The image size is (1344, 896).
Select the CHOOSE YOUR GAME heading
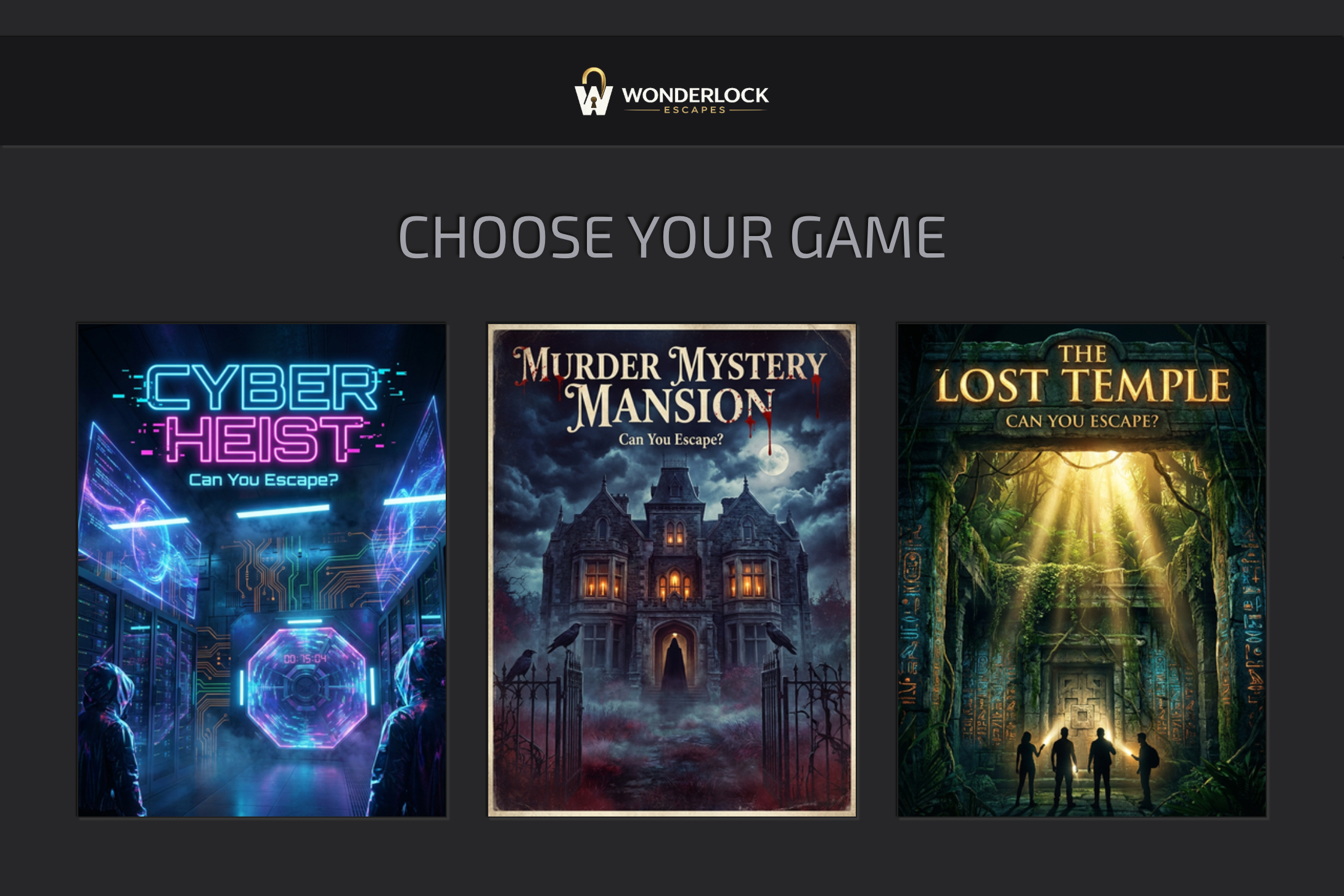point(672,237)
